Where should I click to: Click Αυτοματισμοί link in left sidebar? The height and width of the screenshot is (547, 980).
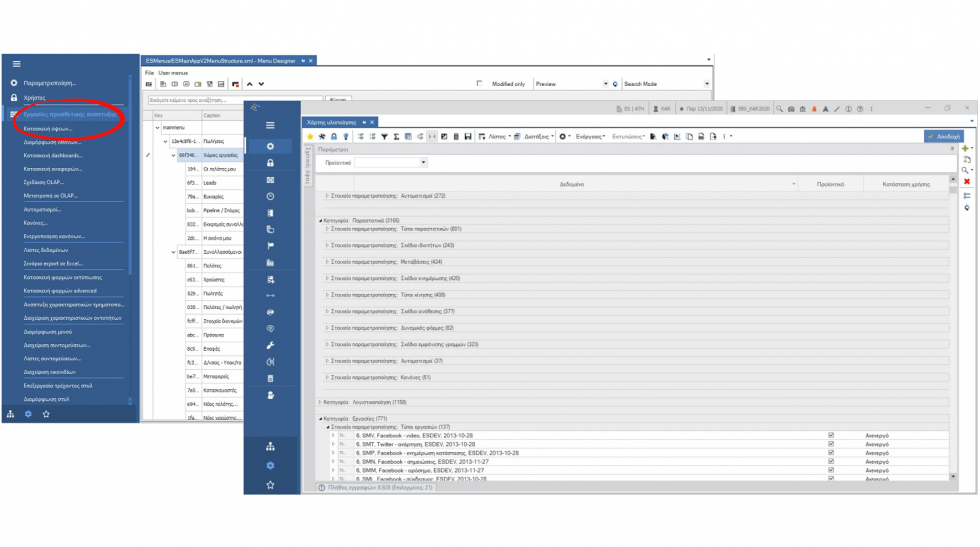click(x=42, y=209)
